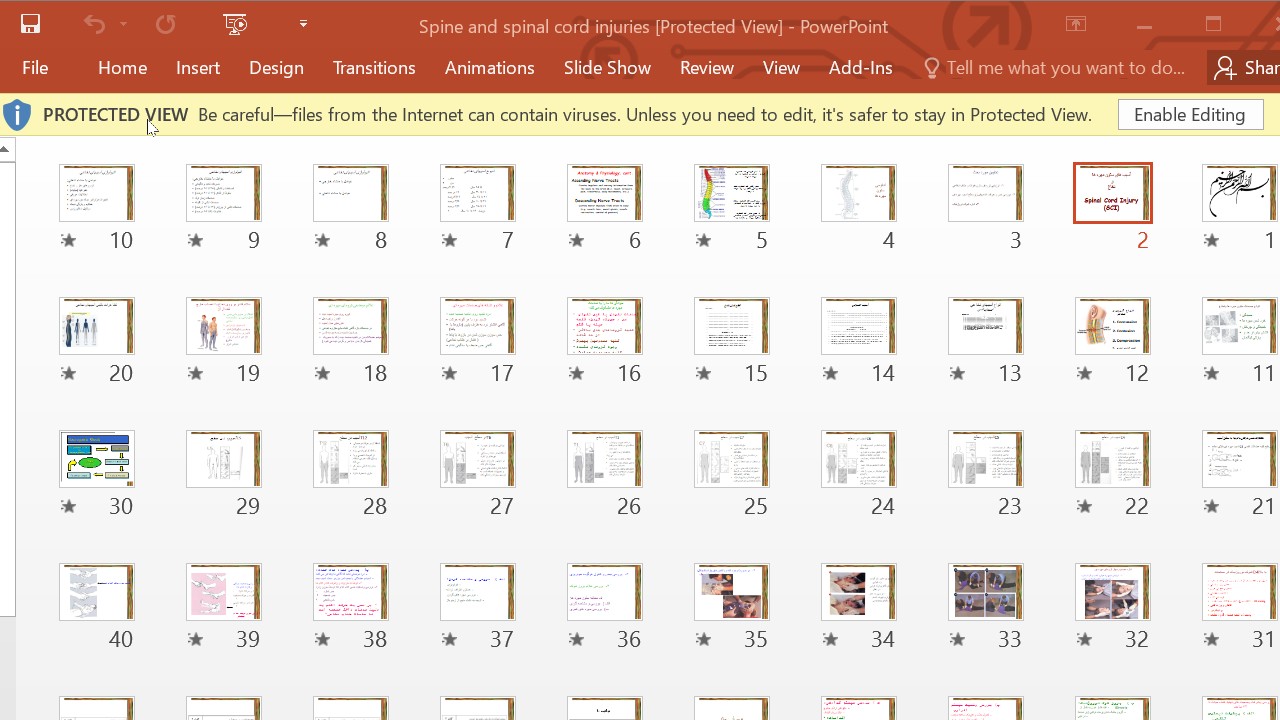This screenshot has width=1280, height=720.
Task: Click animation star icon under slide 10
Action: pyautogui.click(x=68, y=240)
